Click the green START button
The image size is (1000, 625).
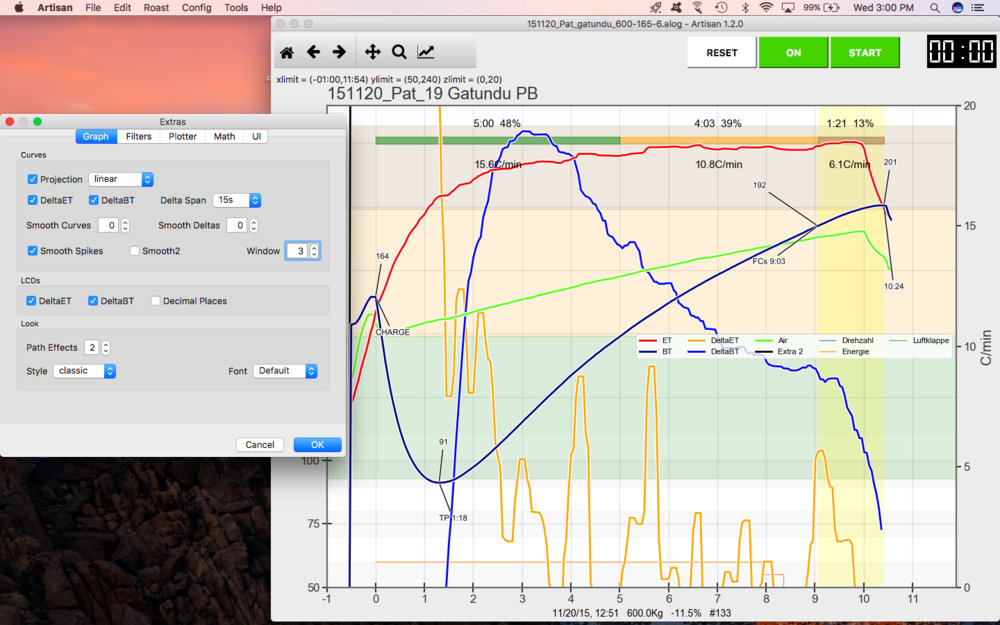pyautogui.click(x=865, y=52)
